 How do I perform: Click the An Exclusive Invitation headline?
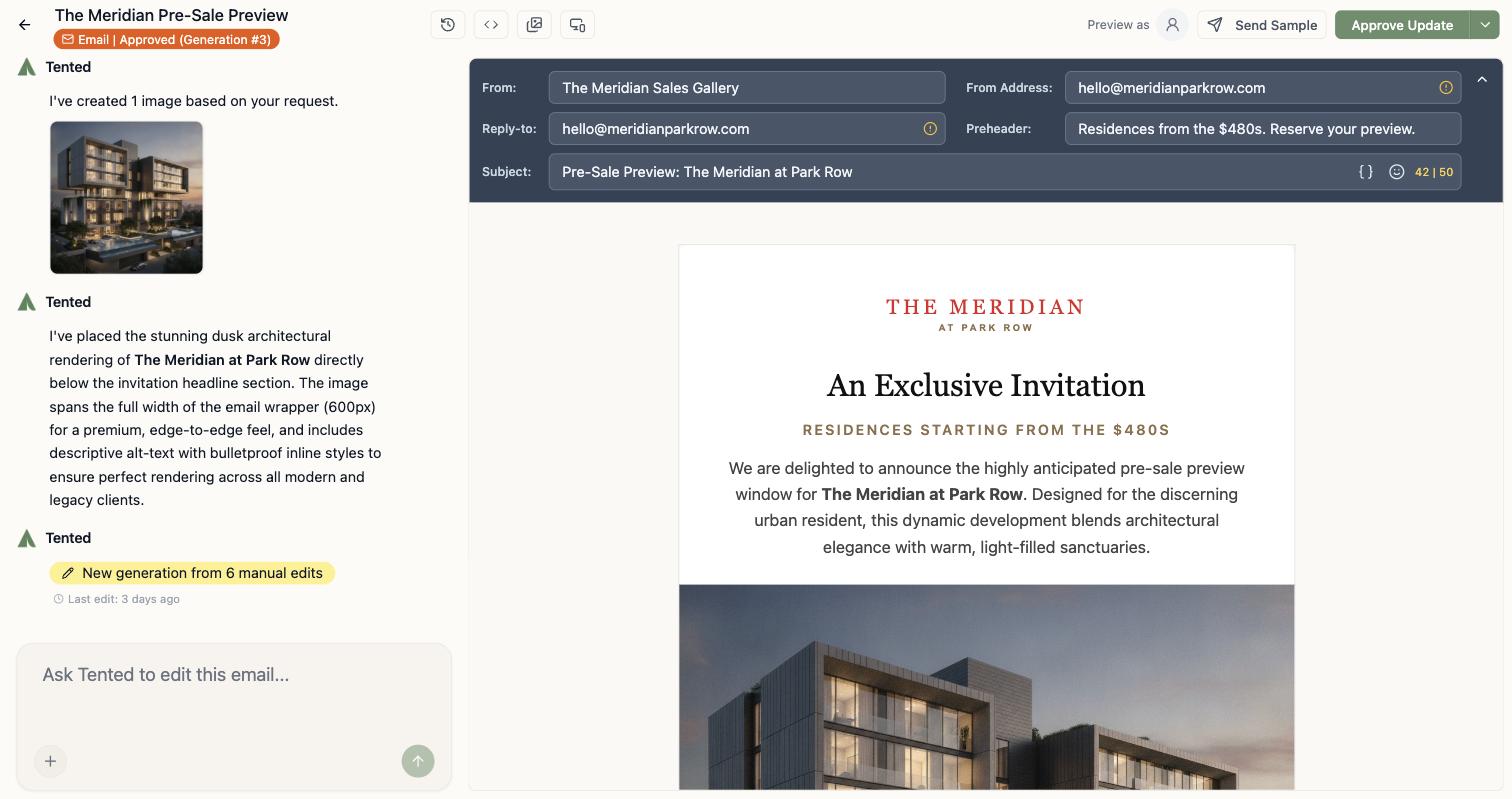(x=986, y=386)
